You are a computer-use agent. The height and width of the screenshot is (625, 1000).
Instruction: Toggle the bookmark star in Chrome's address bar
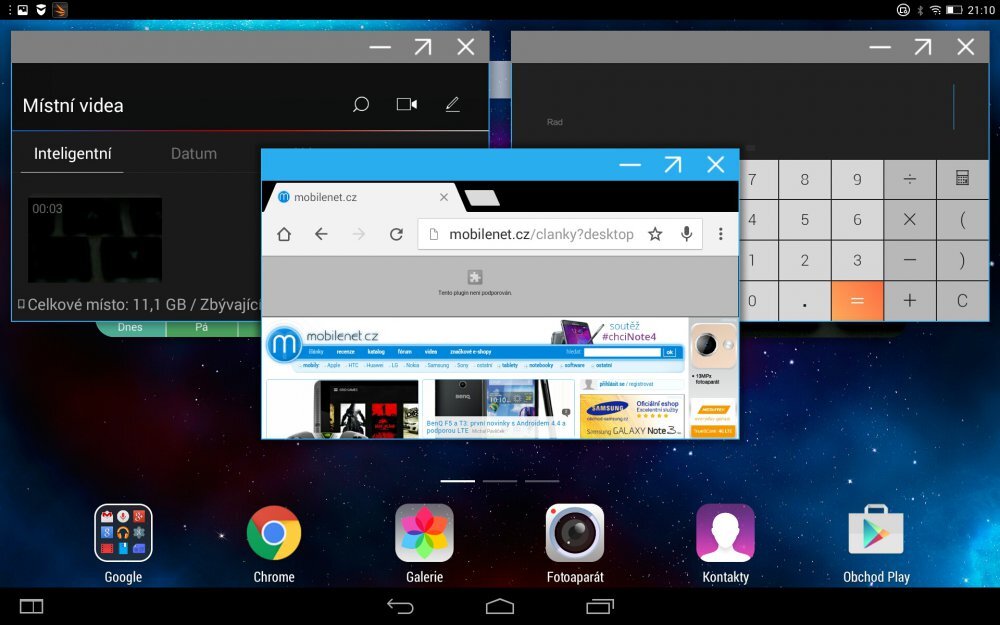655,233
